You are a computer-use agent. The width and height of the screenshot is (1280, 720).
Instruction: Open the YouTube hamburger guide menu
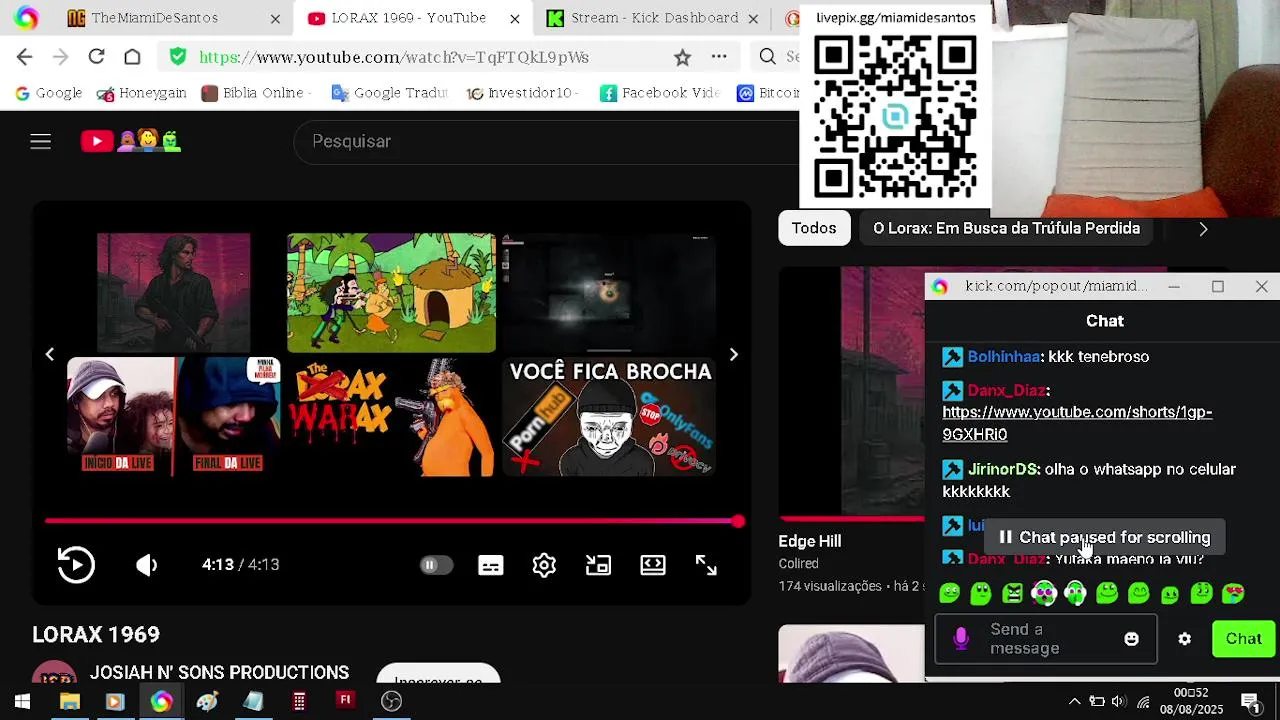[40, 141]
